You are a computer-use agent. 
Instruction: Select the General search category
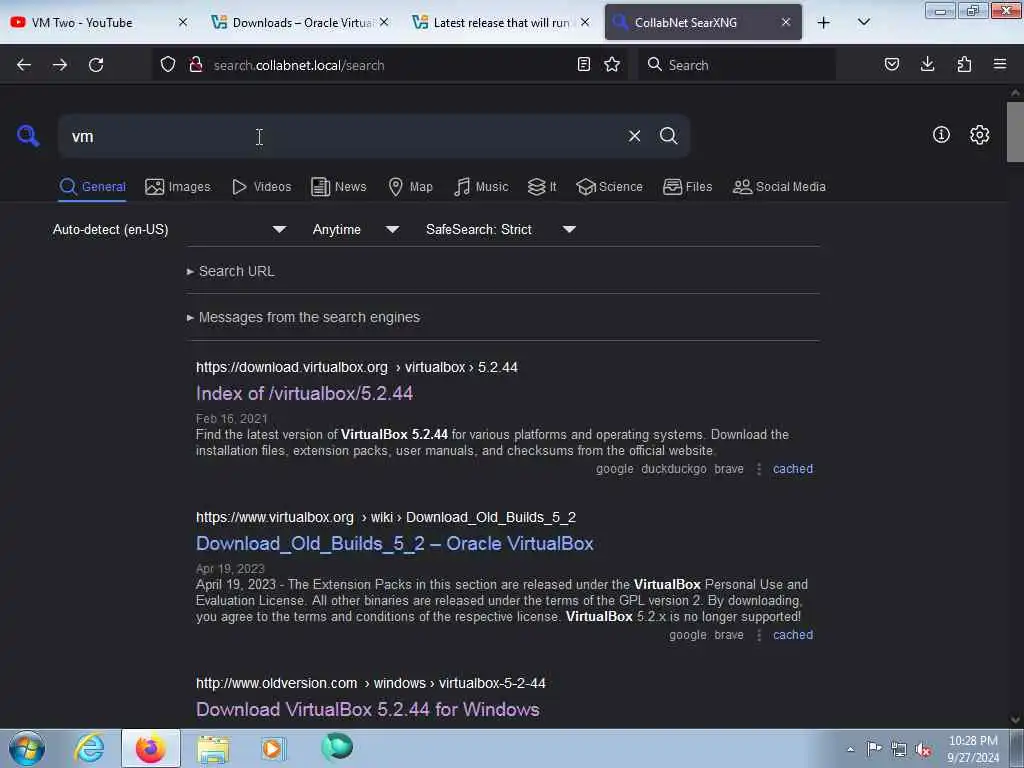92,187
